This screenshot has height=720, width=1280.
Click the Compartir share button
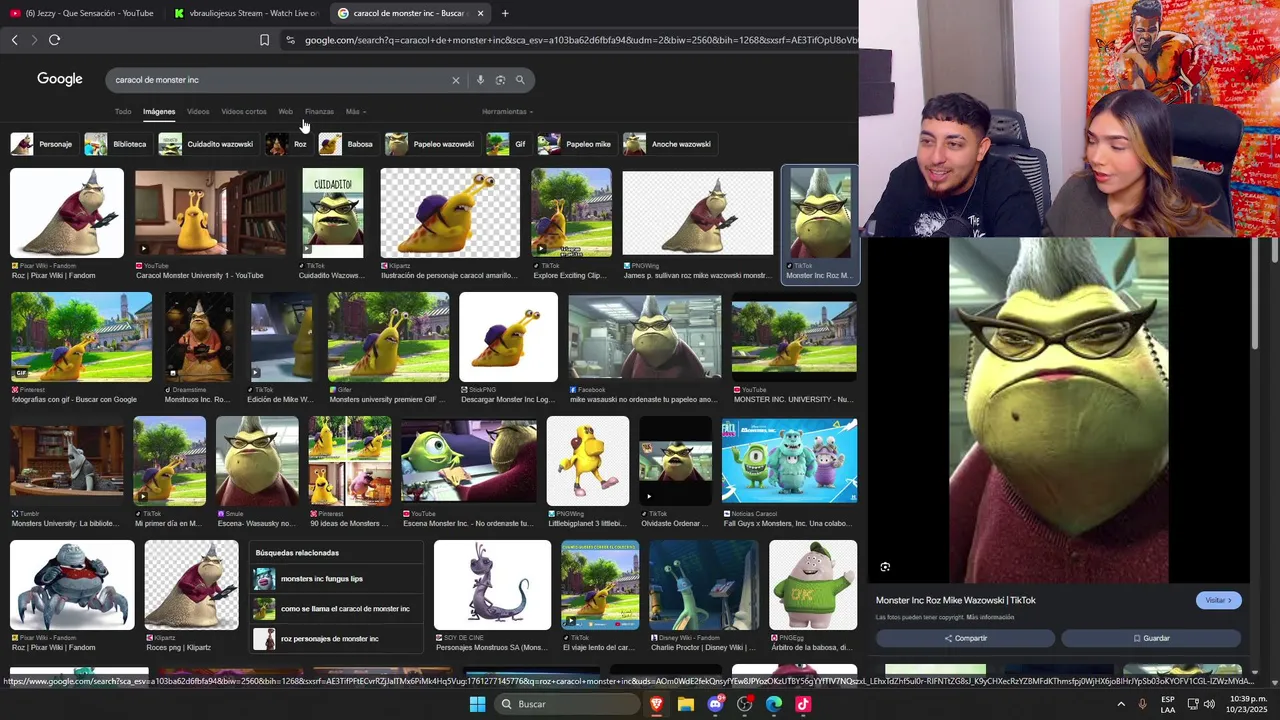tap(965, 638)
